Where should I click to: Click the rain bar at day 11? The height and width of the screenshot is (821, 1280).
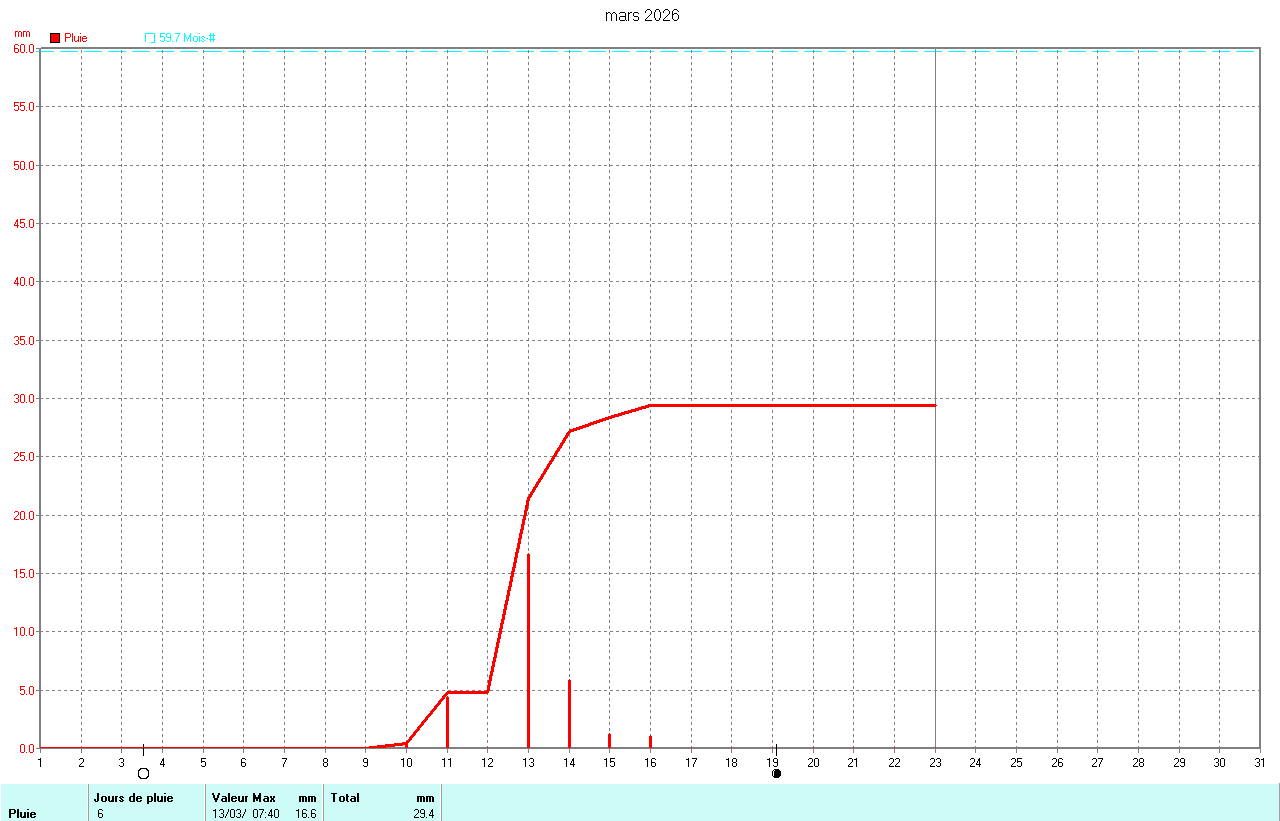coord(447,722)
